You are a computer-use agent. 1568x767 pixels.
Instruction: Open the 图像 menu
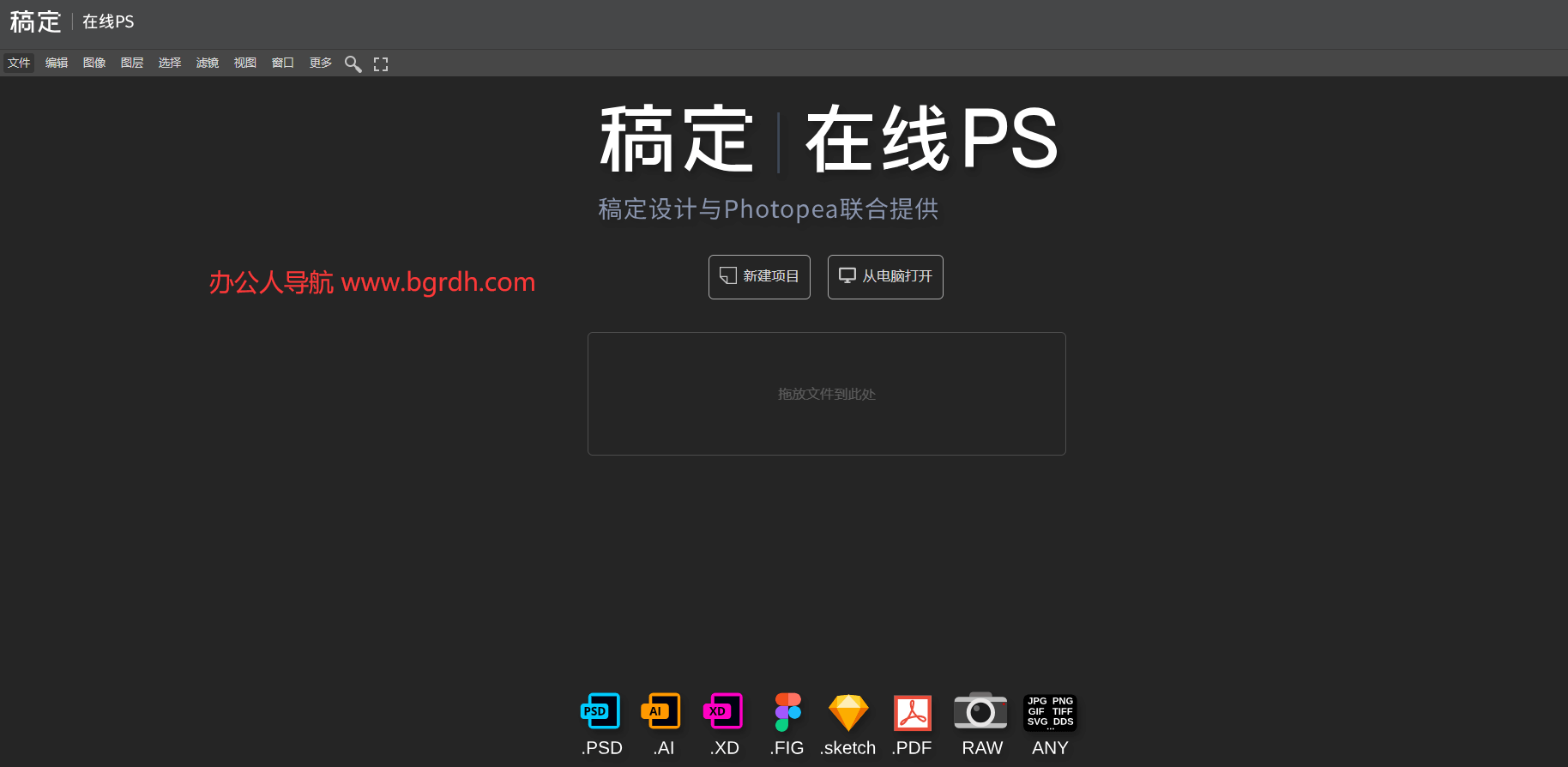[94, 63]
